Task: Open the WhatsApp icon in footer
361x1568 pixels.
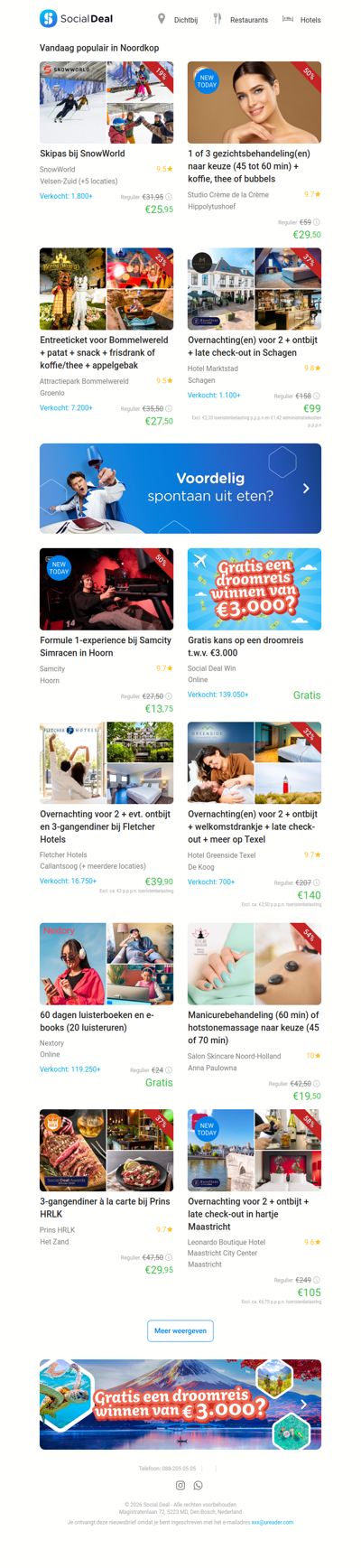Action: point(199,1485)
